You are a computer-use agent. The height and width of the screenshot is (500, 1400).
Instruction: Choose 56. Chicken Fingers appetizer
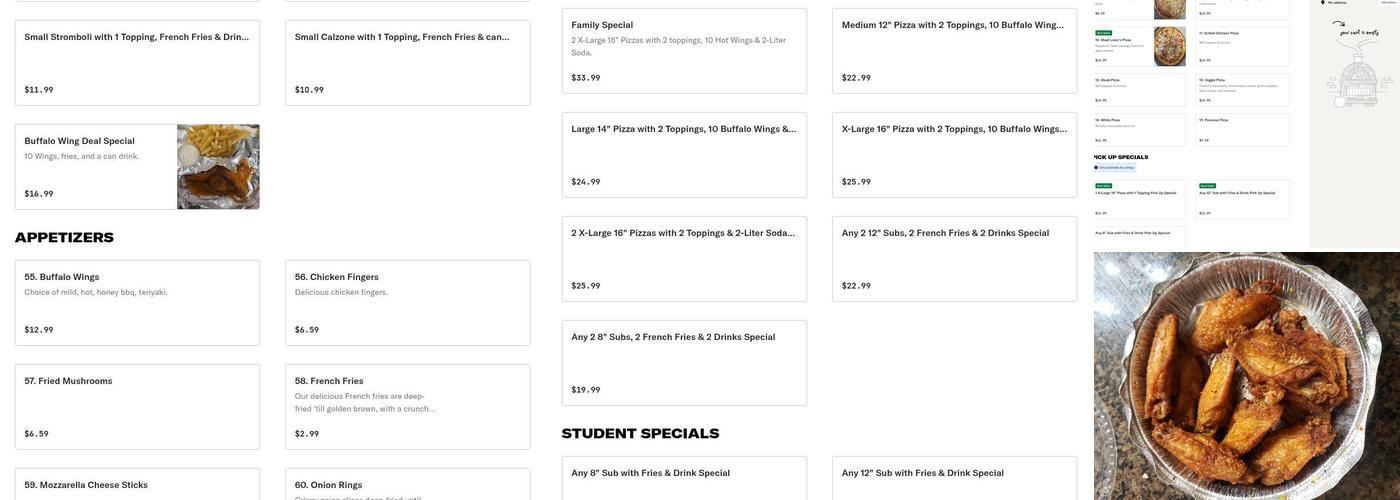tap(407, 302)
